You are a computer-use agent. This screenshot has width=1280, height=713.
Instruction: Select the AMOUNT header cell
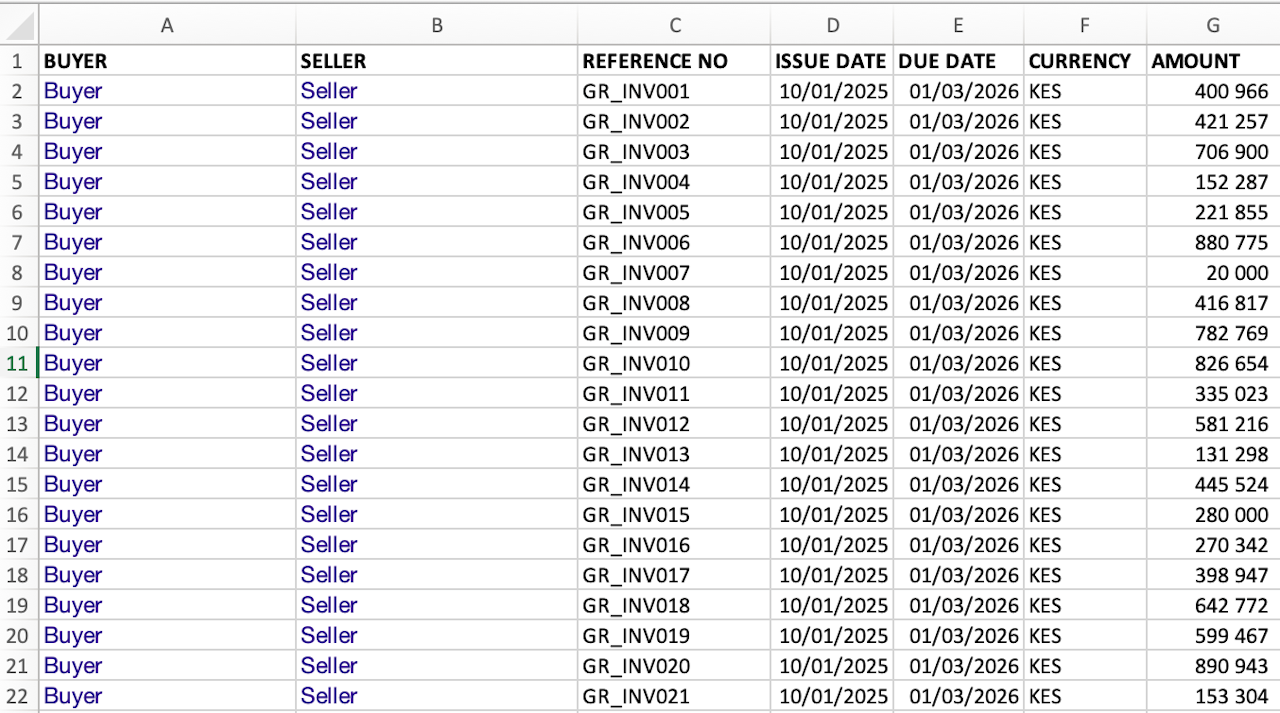(1196, 61)
